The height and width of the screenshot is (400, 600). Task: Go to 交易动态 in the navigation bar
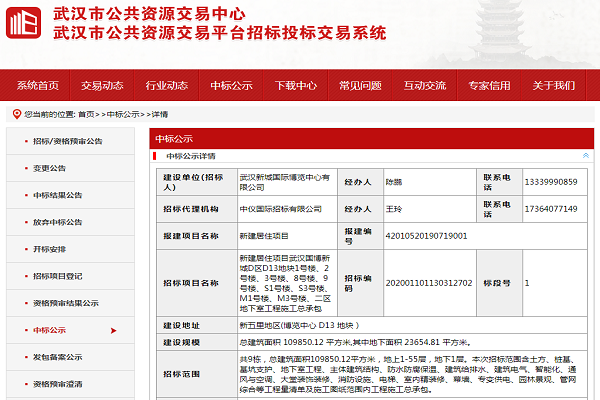tap(102, 85)
